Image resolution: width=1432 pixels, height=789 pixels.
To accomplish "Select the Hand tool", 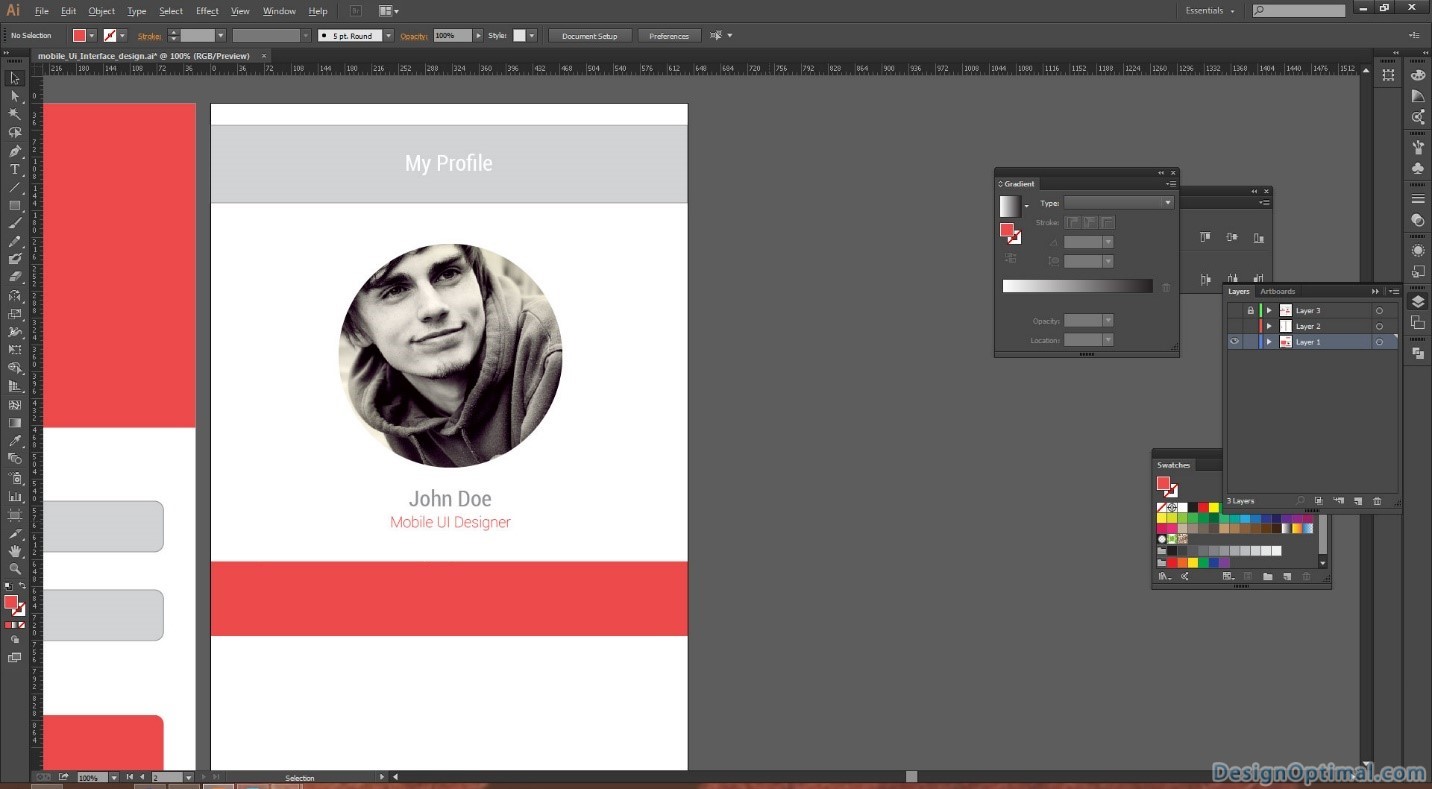I will click(15, 550).
